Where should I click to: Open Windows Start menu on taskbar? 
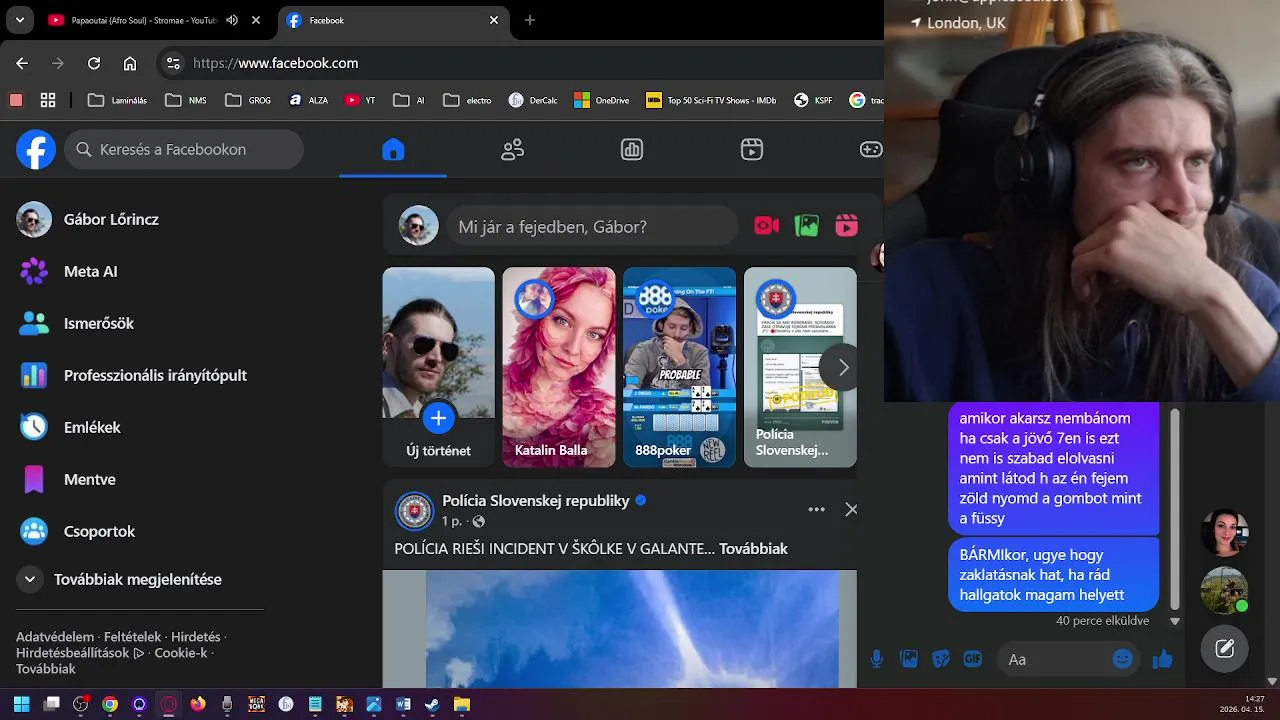pyautogui.click(x=21, y=704)
